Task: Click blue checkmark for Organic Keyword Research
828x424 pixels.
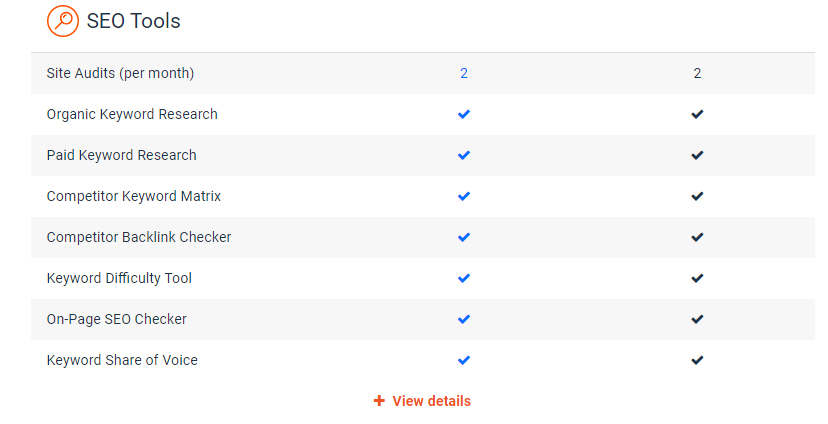Action: click(x=464, y=114)
